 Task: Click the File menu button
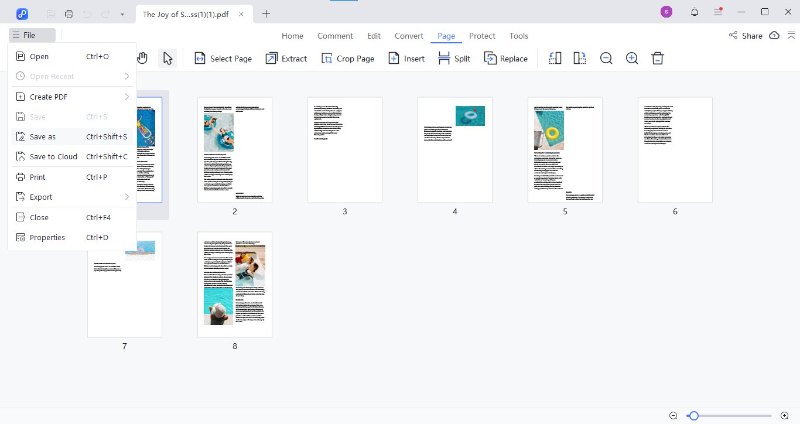[x=32, y=35]
